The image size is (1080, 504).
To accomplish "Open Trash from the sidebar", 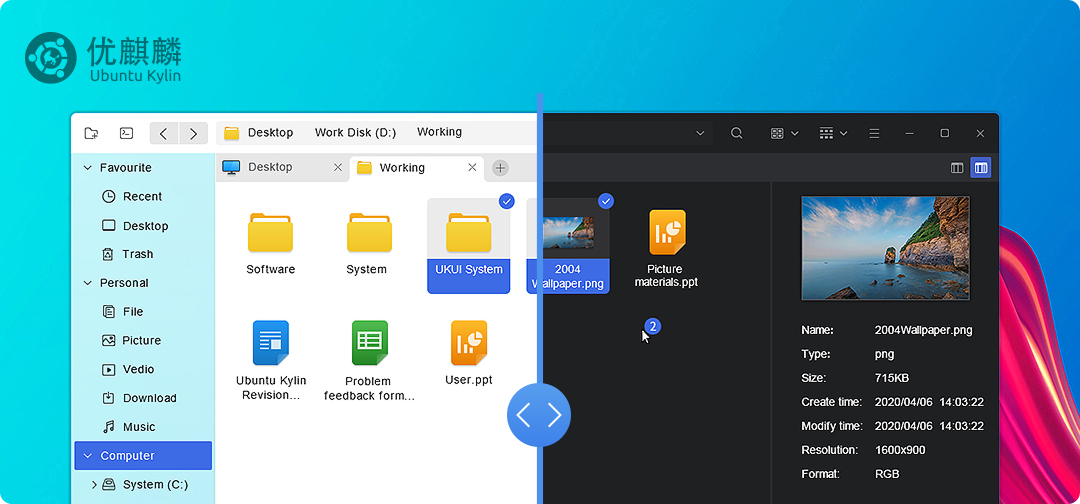I will click(x=137, y=254).
